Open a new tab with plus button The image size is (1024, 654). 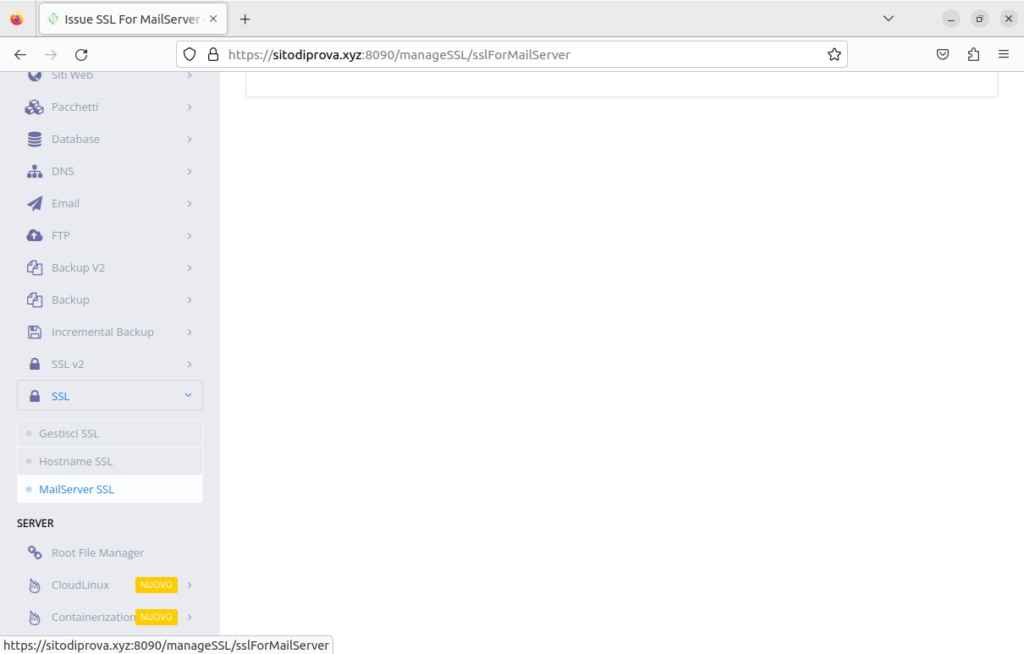coord(245,20)
